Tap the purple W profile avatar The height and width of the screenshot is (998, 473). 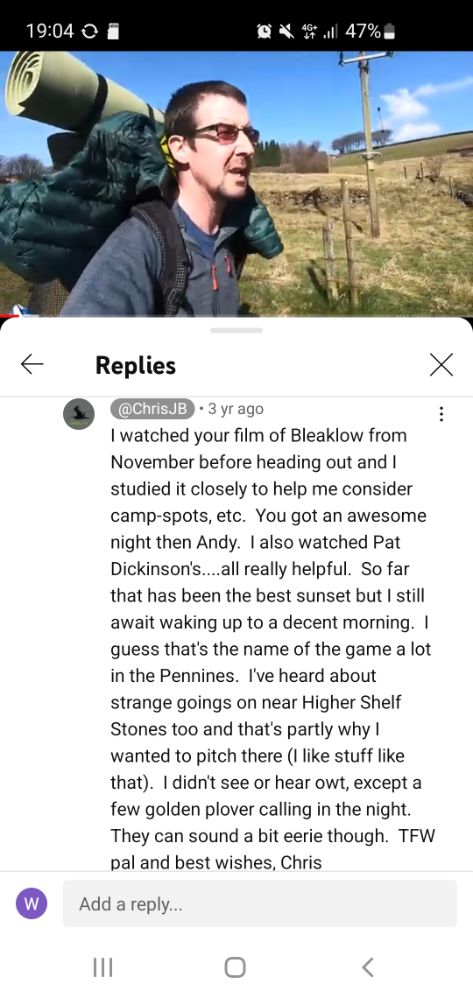tap(31, 904)
